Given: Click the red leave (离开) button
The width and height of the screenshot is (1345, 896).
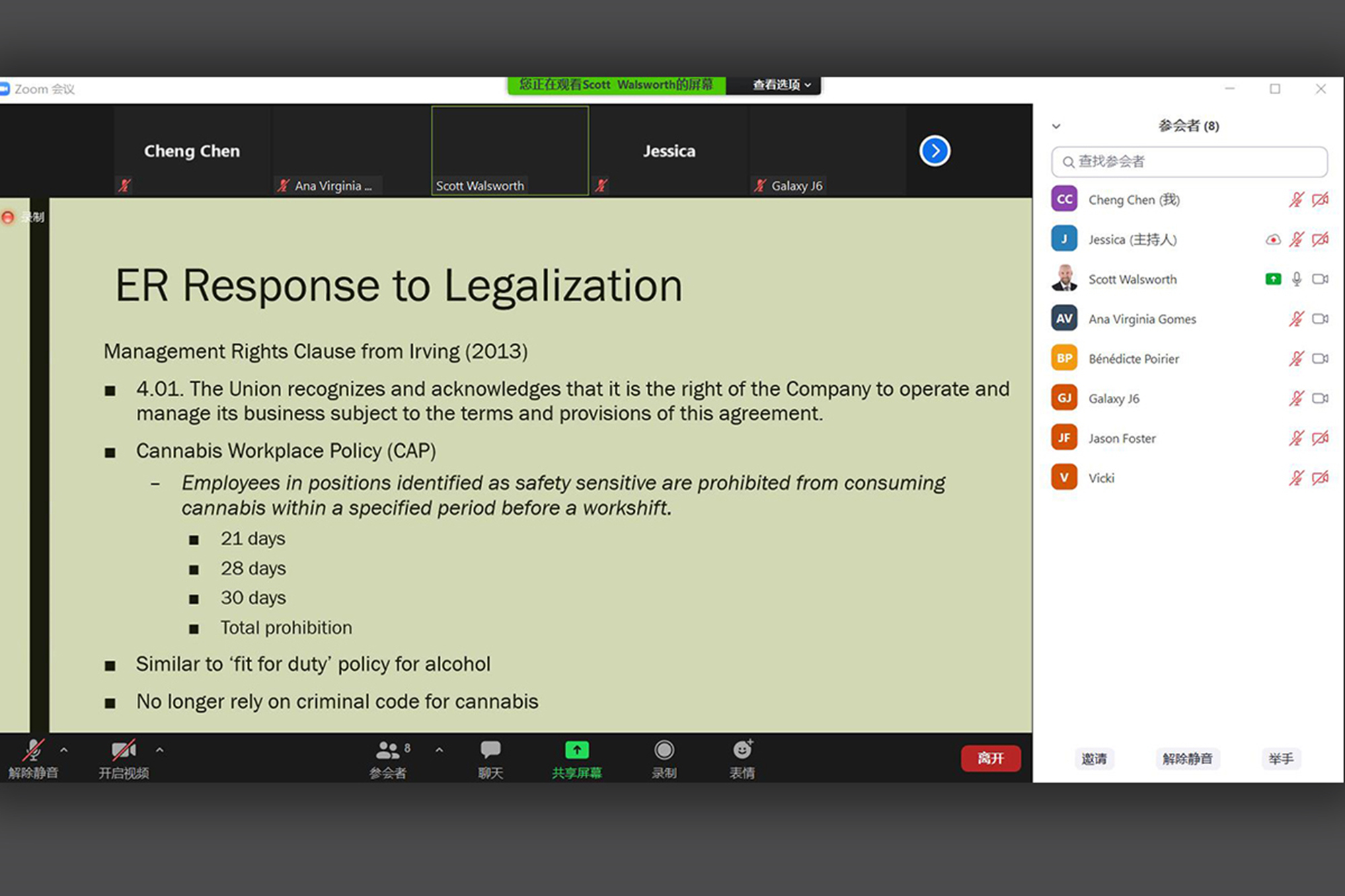Looking at the screenshot, I should pos(991,758).
